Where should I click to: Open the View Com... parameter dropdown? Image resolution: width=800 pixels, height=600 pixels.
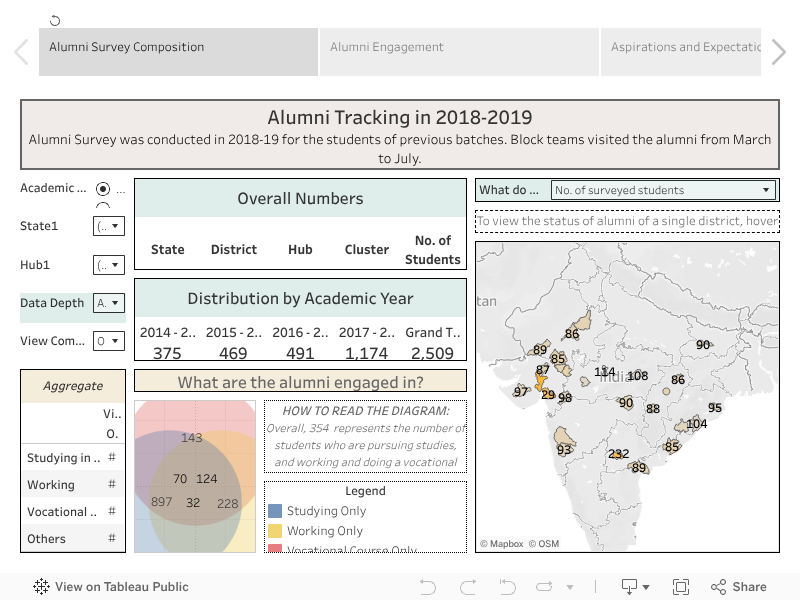[x=109, y=341]
